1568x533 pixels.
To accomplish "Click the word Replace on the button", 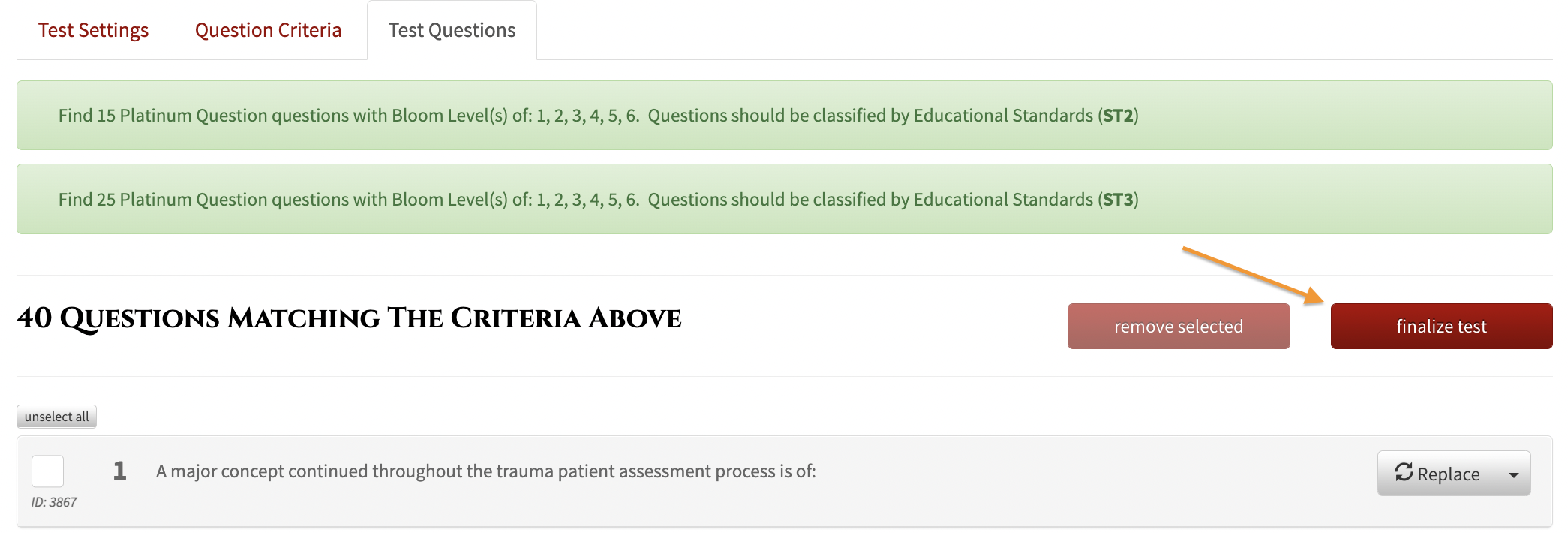I will pos(1449,474).
